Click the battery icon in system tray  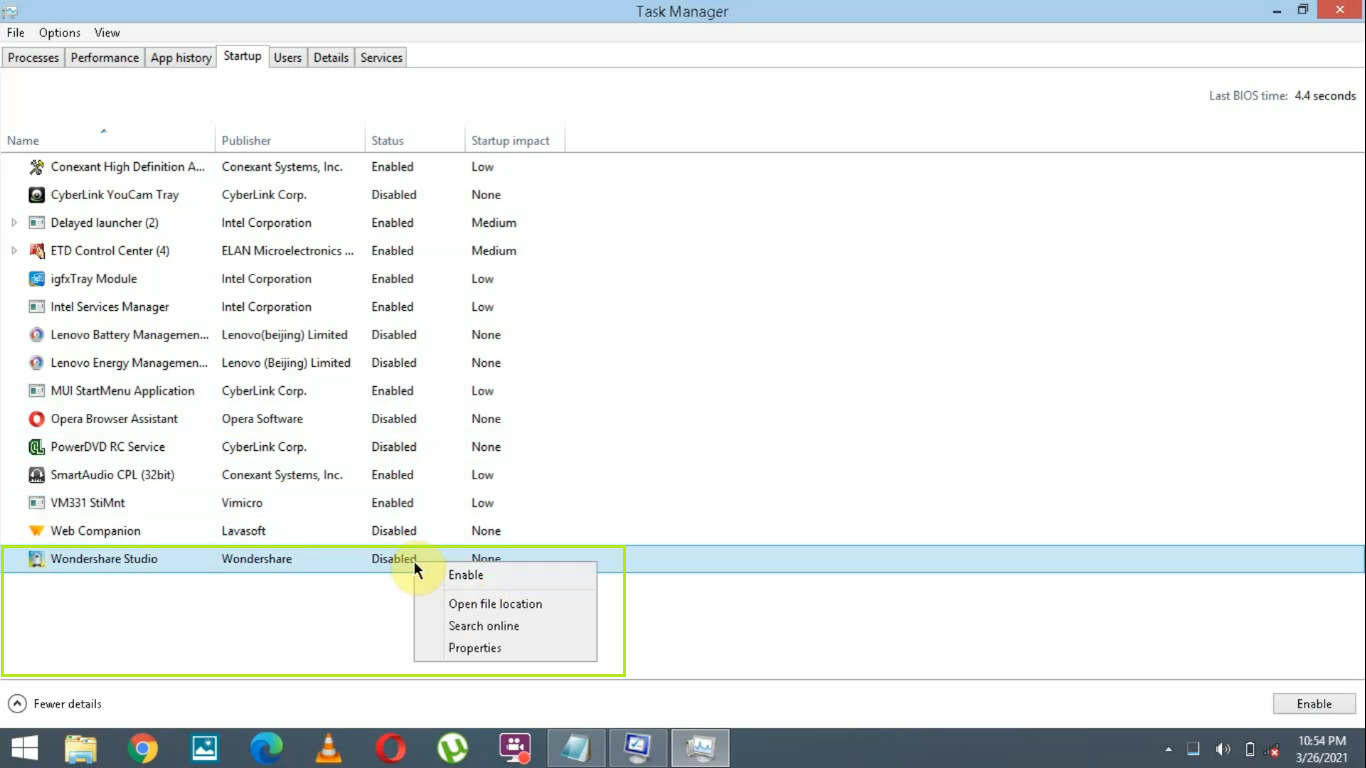point(1248,747)
